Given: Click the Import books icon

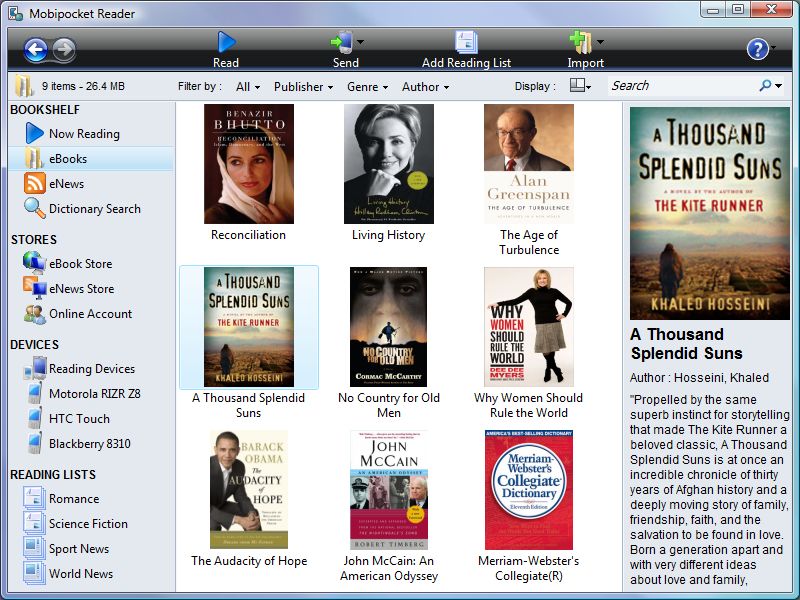Looking at the screenshot, I should pos(581,42).
